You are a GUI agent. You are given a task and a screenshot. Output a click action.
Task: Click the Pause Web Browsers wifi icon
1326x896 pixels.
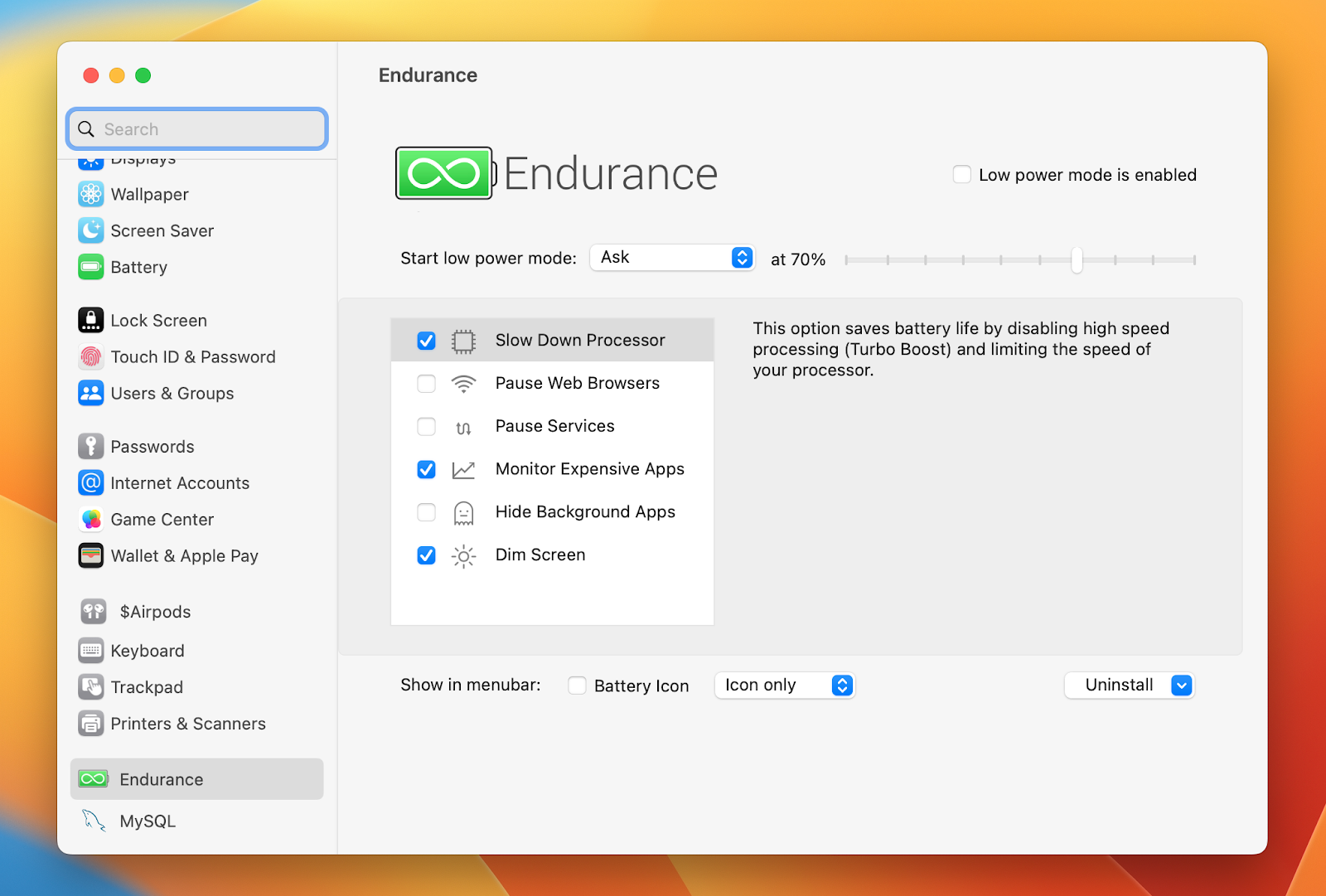coord(463,384)
